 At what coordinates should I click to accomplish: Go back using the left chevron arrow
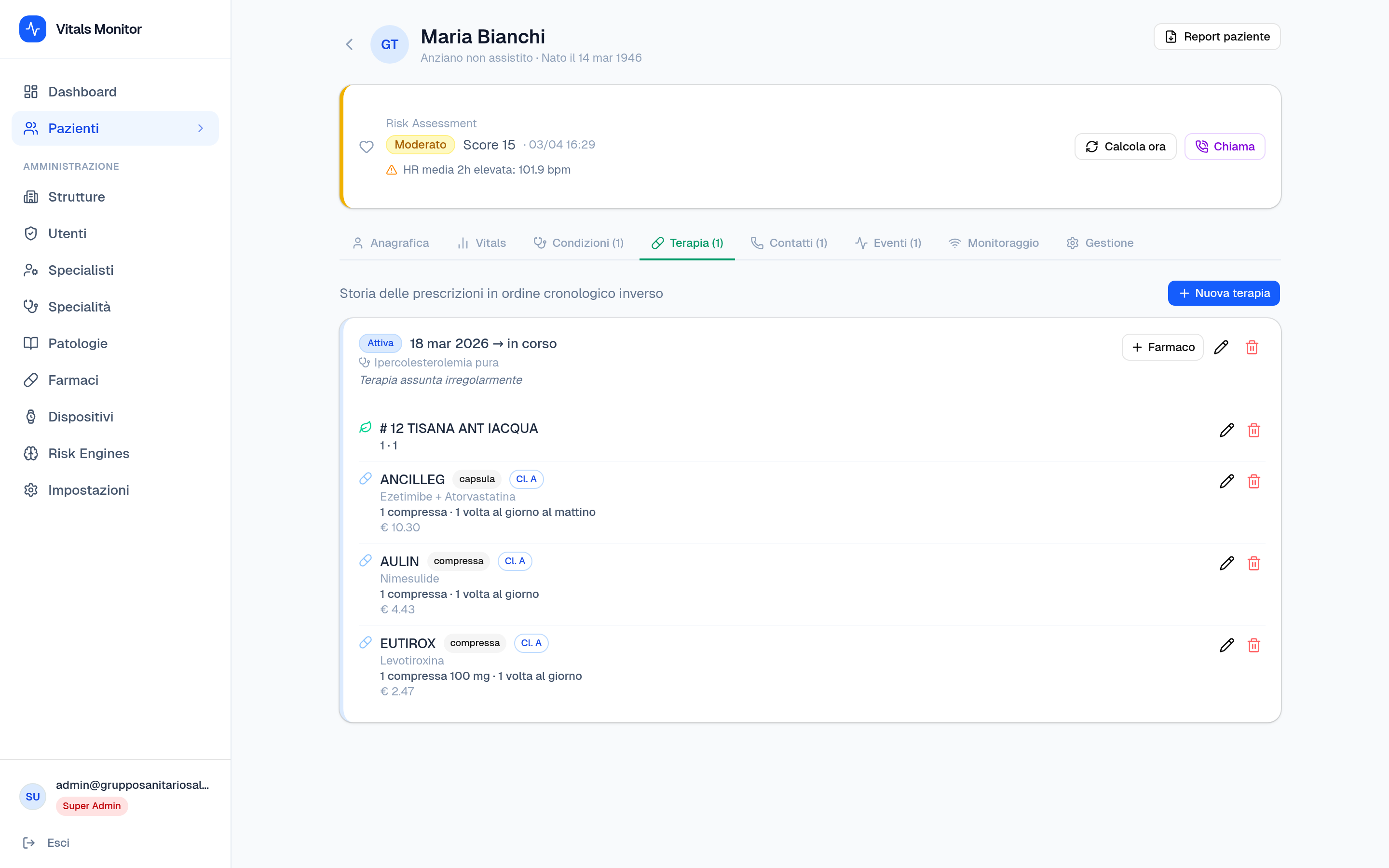350,44
